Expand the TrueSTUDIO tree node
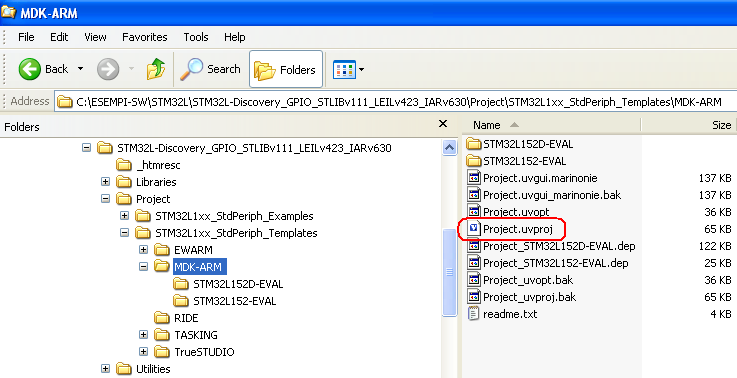 [x=143, y=352]
